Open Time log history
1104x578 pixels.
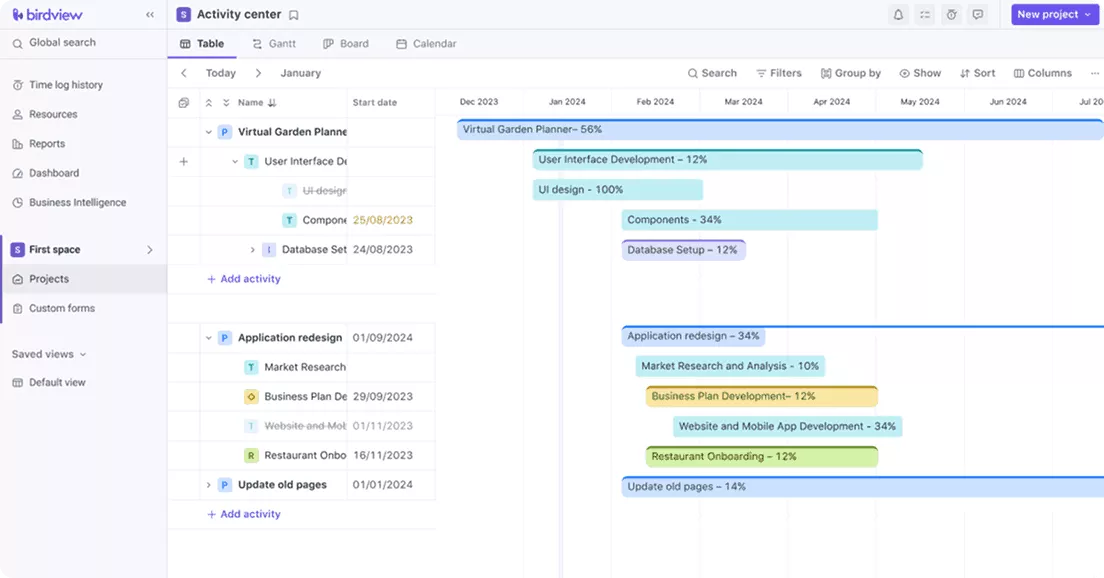(x=58, y=84)
